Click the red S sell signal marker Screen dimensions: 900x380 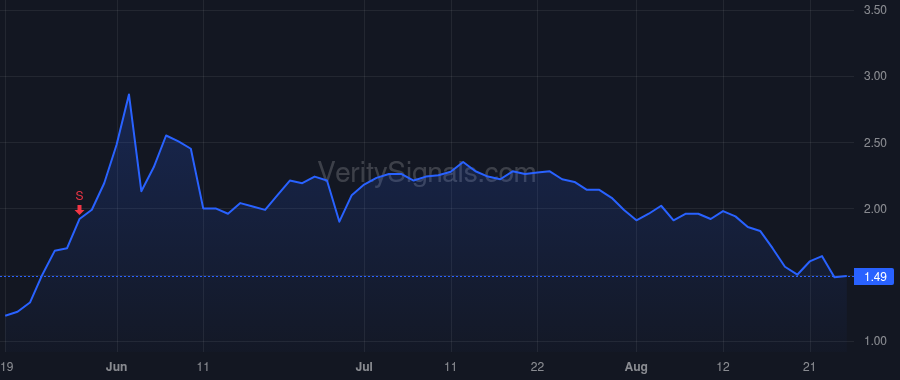click(79, 203)
